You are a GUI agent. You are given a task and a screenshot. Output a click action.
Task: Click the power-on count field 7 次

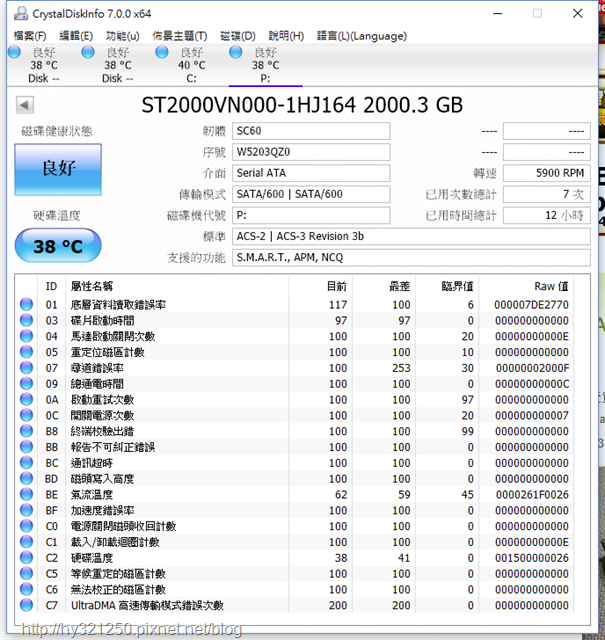click(x=547, y=194)
